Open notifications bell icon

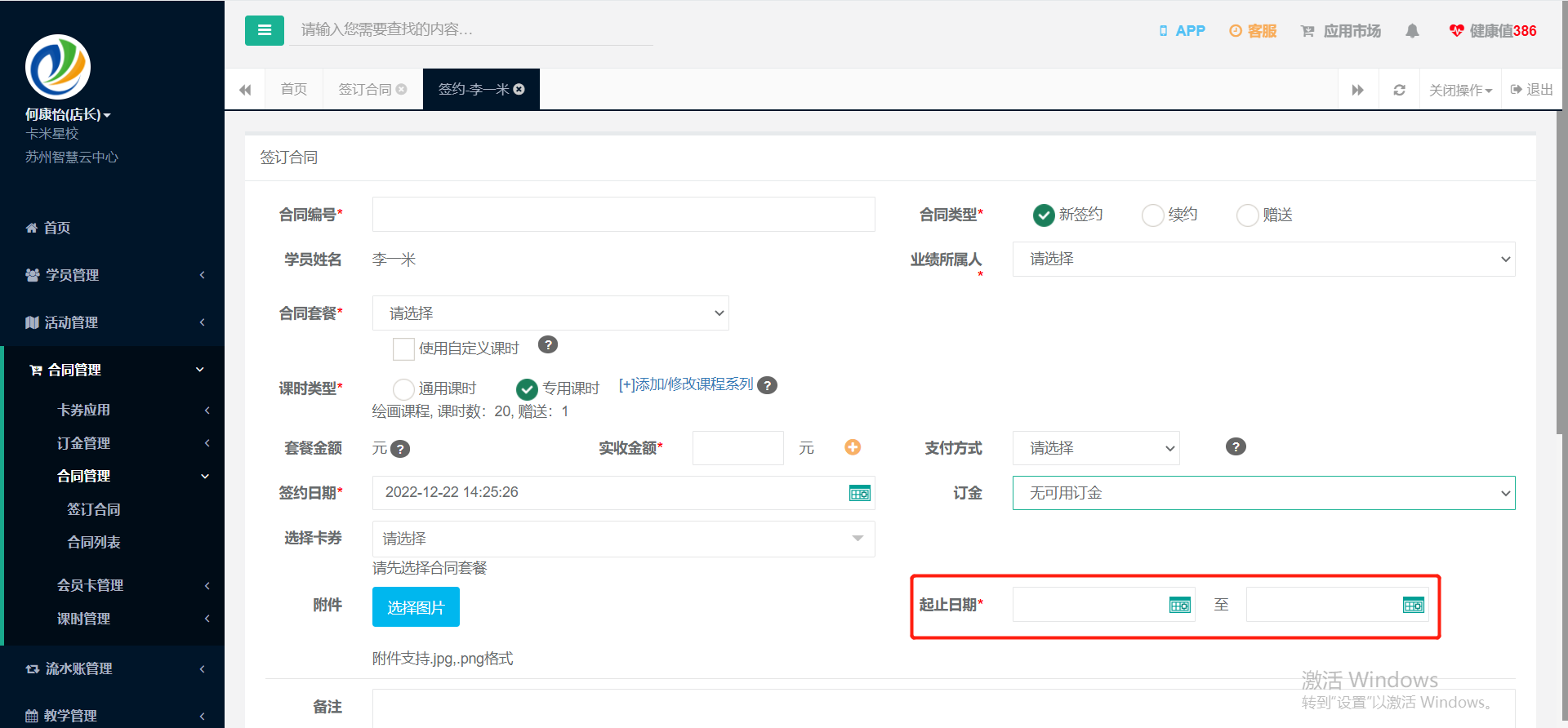(x=1412, y=31)
